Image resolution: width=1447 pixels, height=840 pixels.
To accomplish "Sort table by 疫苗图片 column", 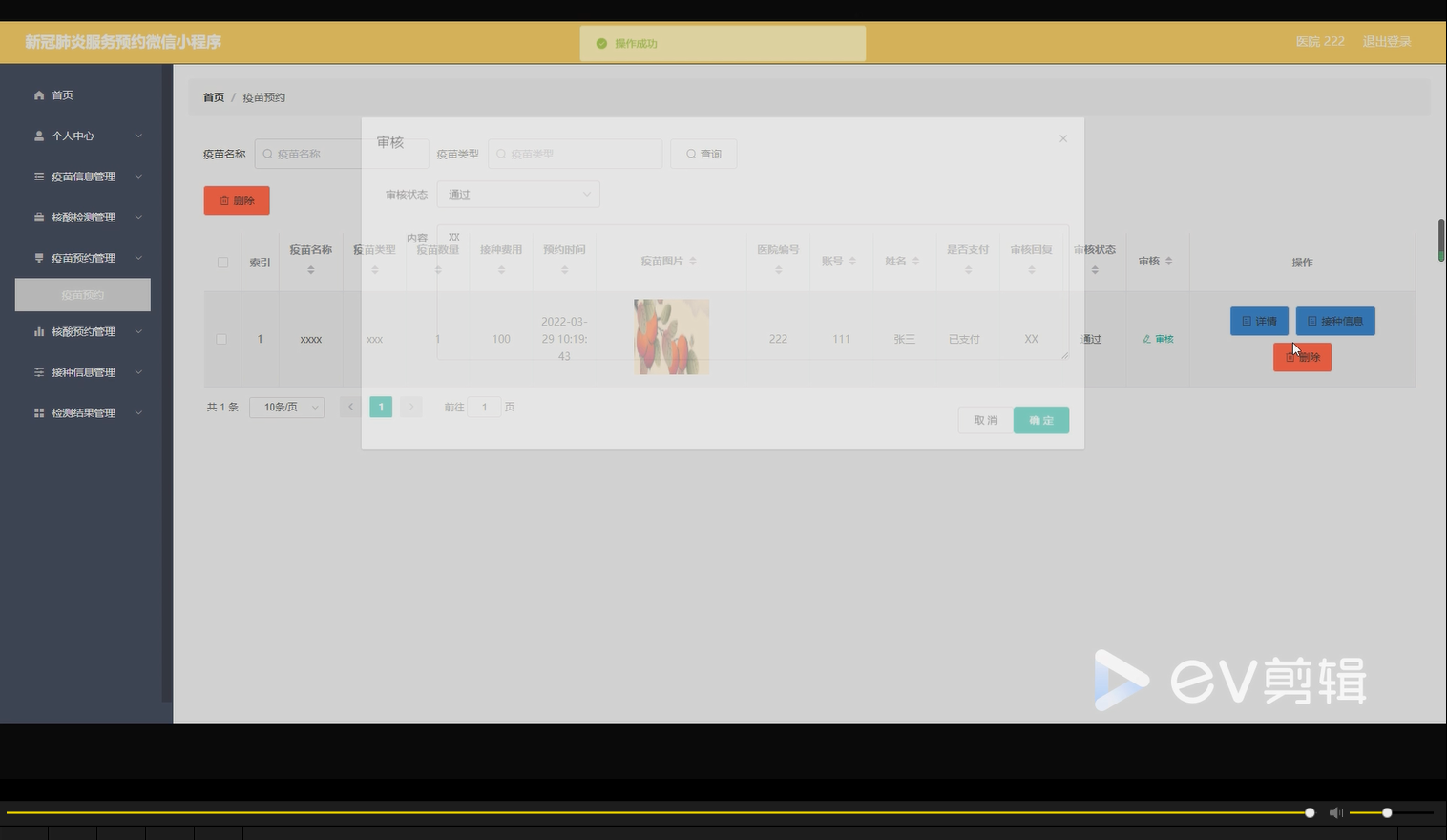I will coord(693,262).
